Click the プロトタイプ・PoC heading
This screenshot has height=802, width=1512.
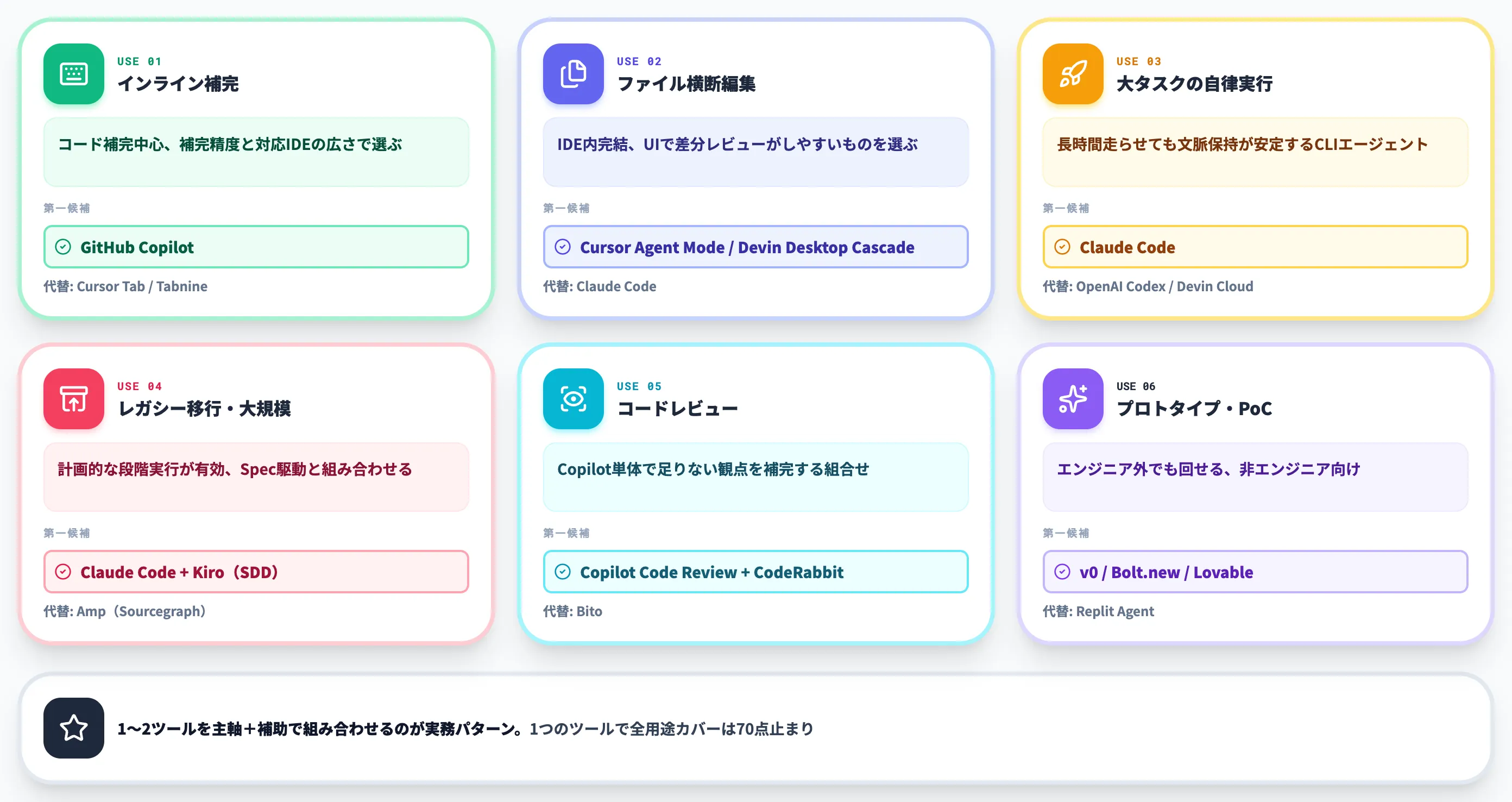click(1194, 408)
